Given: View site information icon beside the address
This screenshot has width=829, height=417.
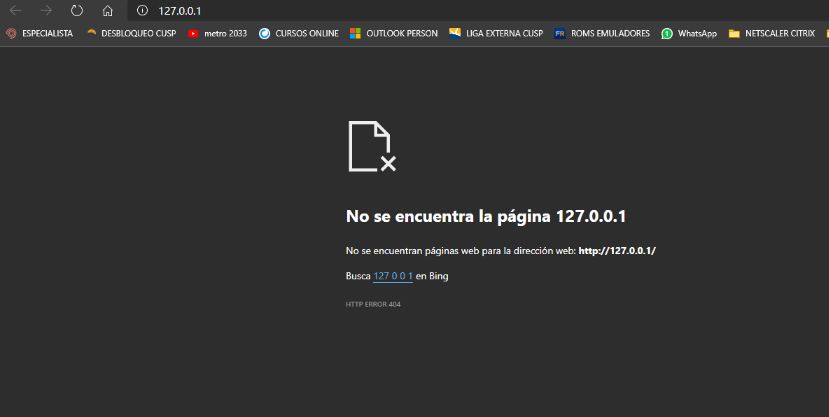Looking at the screenshot, I should (x=142, y=10).
